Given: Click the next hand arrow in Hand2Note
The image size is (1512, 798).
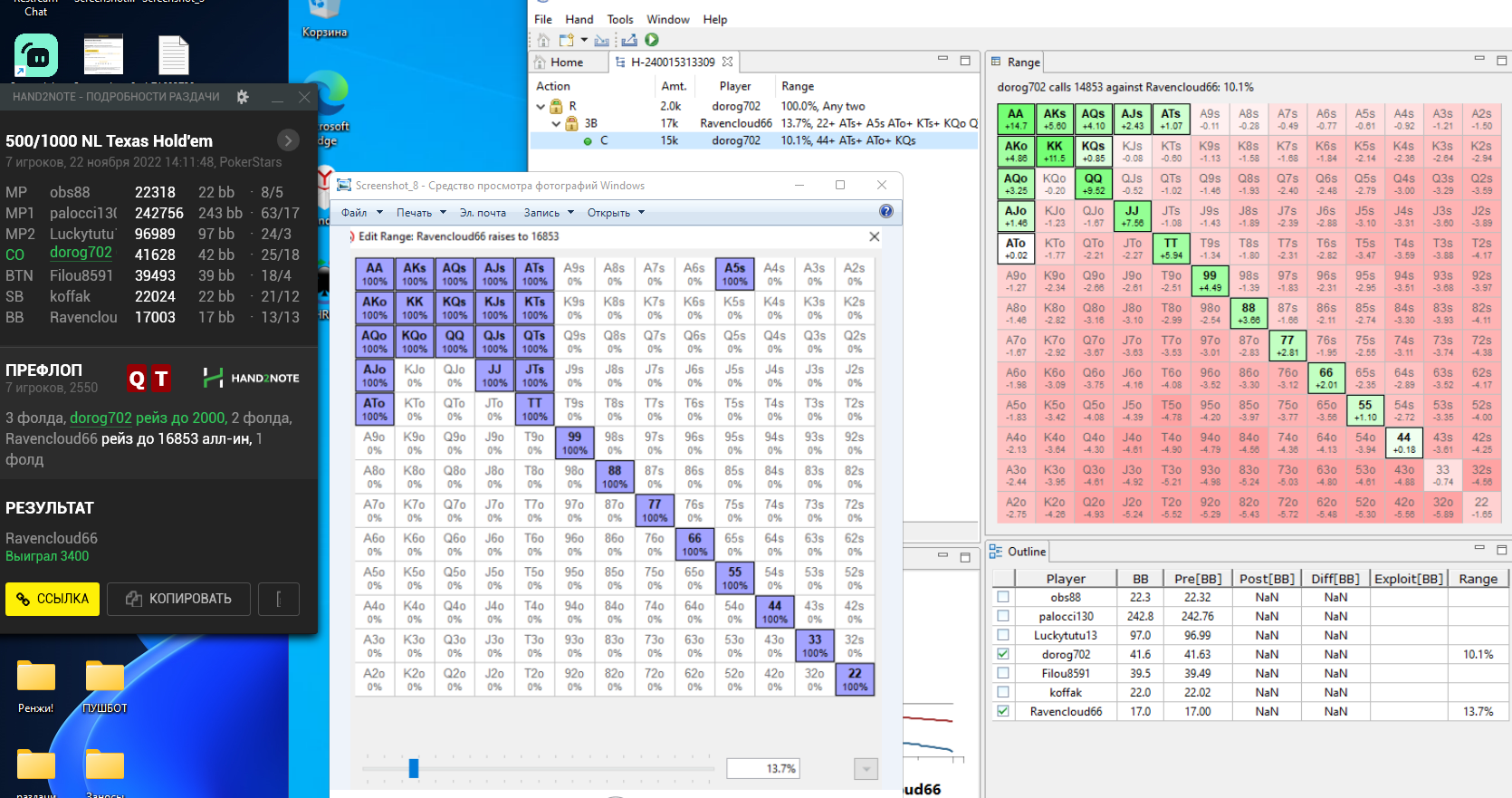Looking at the screenshot, I should 288,140.
